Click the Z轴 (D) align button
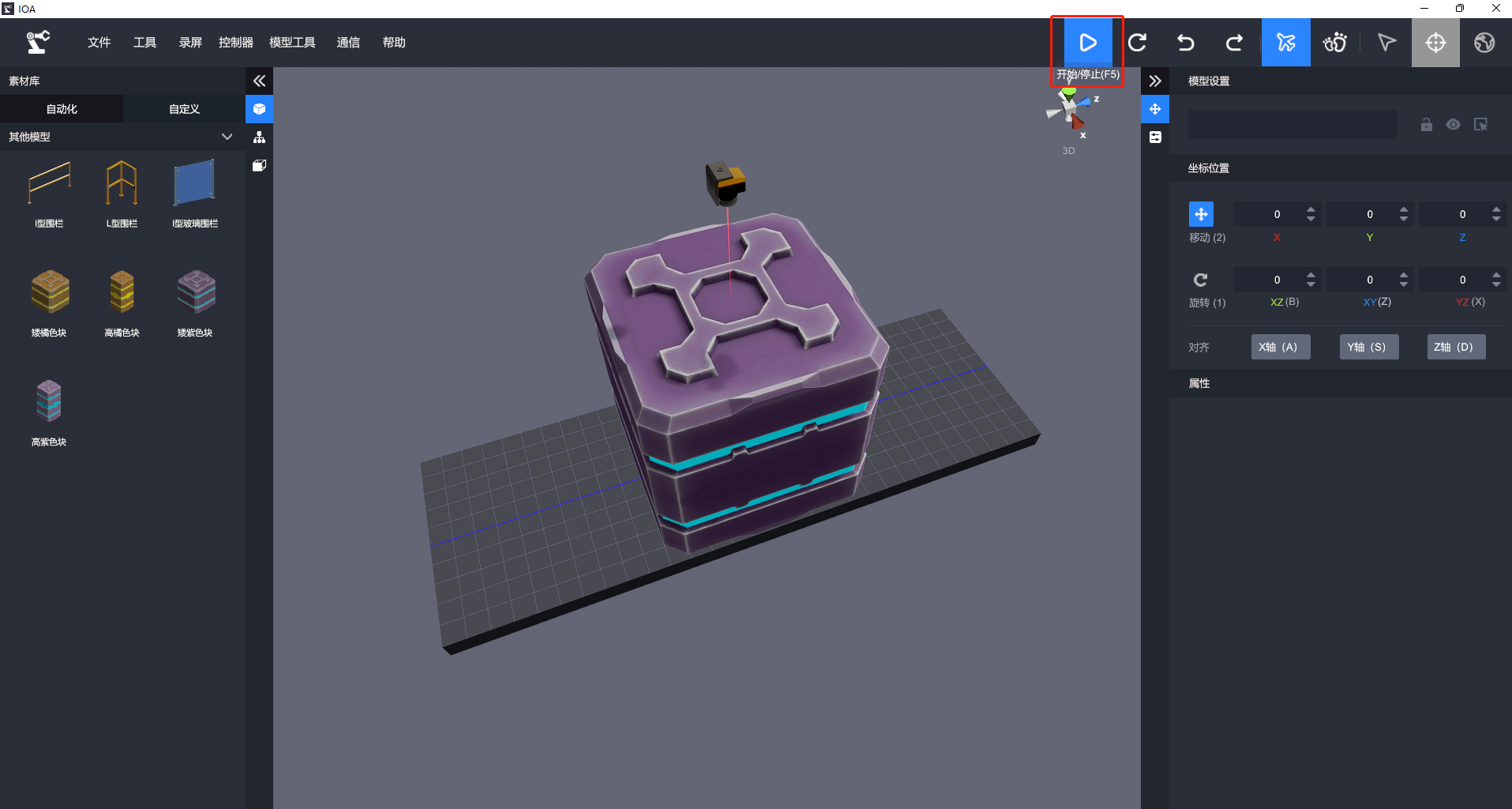Screen dimensions: 1512x809 click(x=1457, y=347)
